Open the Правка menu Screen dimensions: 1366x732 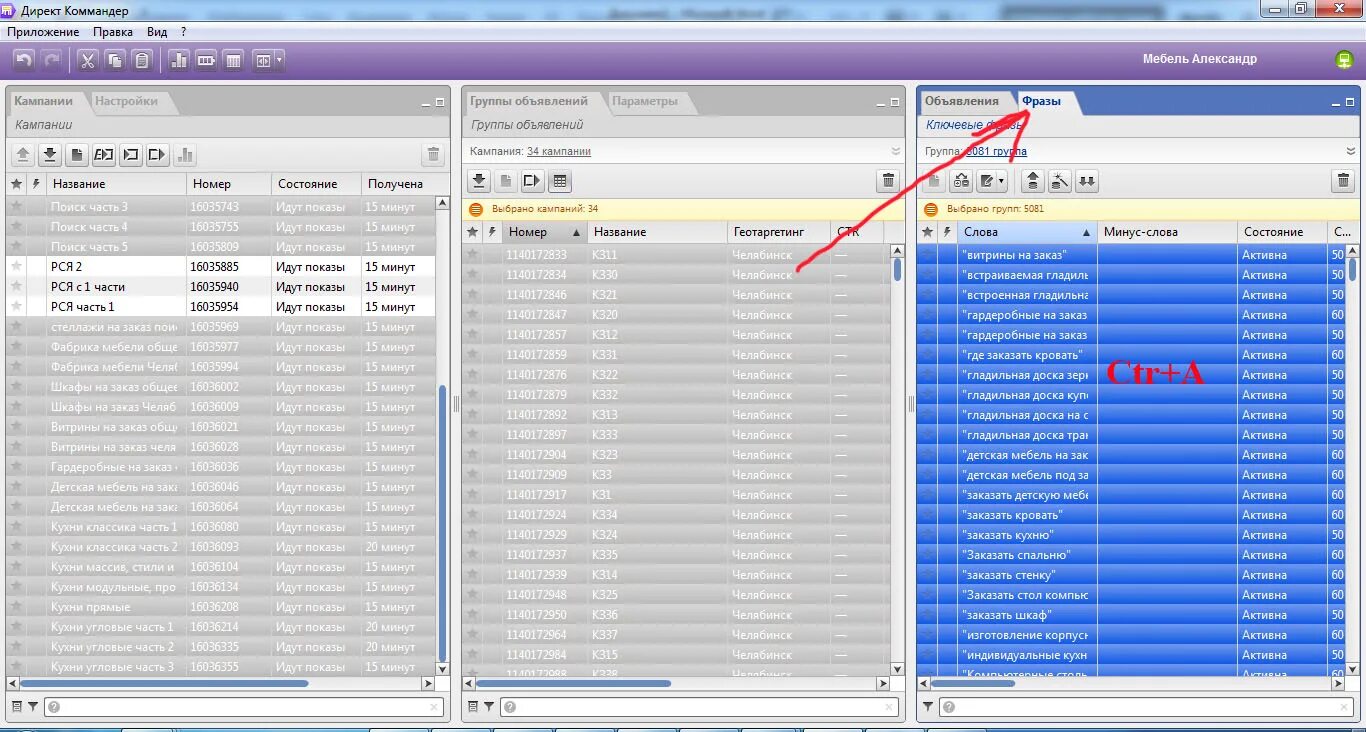pos(113,31)
